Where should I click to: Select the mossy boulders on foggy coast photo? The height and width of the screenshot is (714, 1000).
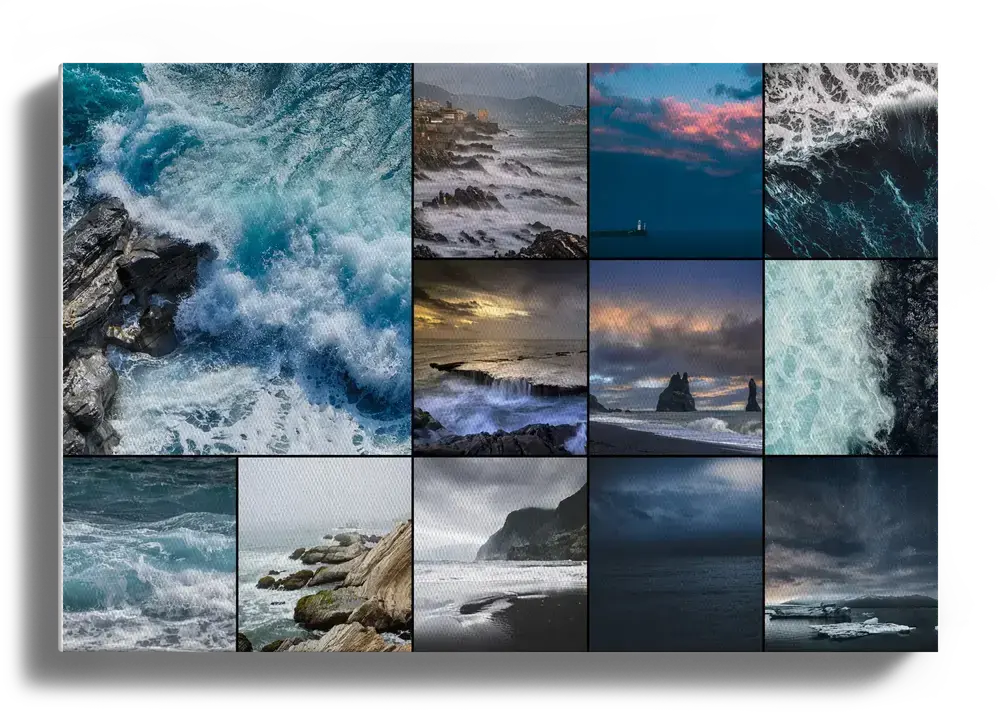coord(325,555)
